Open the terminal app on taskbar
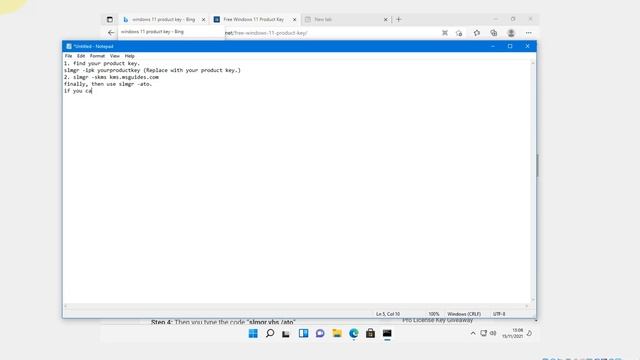 click(x=387, y=333)
